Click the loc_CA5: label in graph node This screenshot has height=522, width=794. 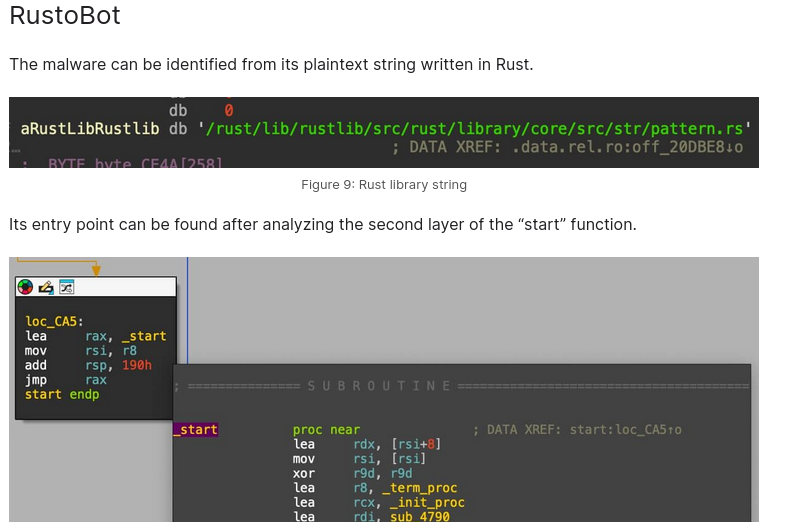(54, 322)
